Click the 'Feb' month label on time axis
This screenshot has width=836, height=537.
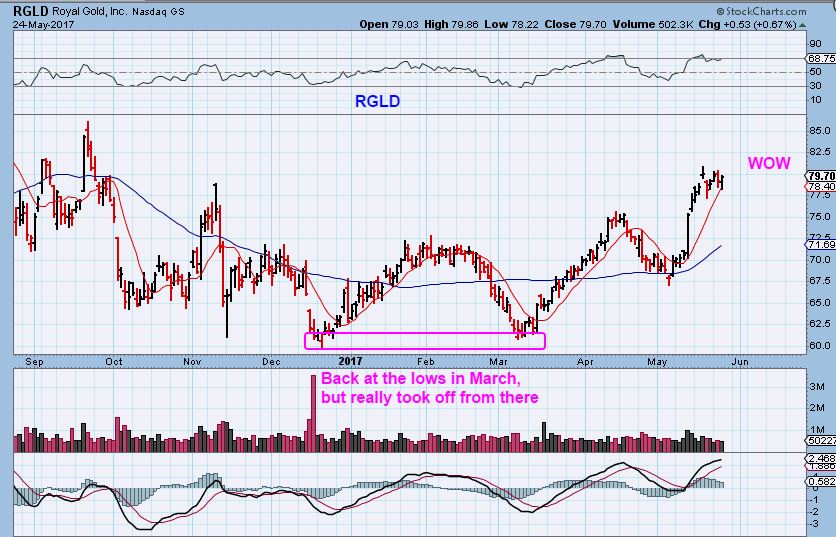(426, 362)
